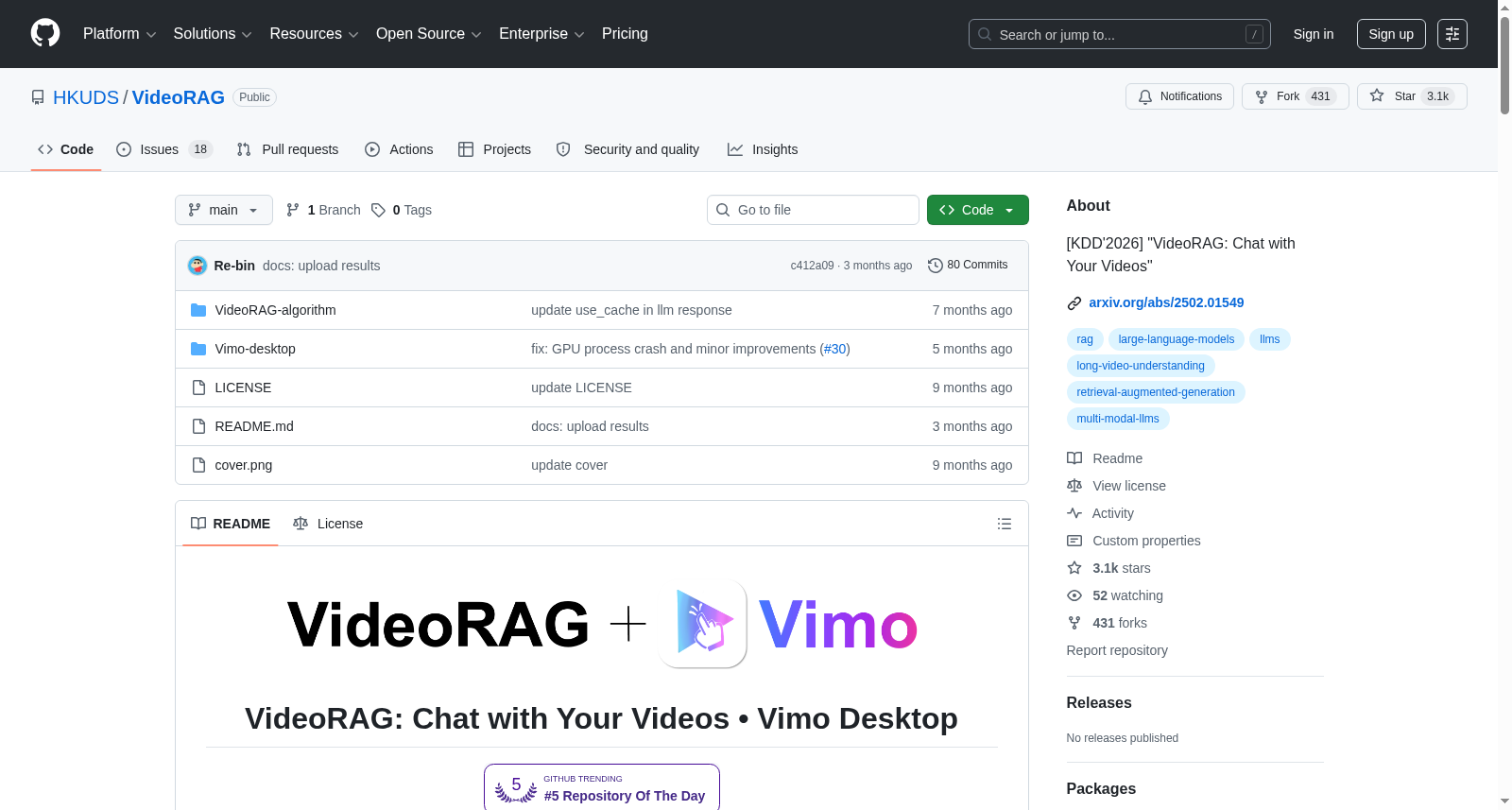Expand the Enterprise menu
Viewport: 1512px width, 810px height.
tap(541, 34)
